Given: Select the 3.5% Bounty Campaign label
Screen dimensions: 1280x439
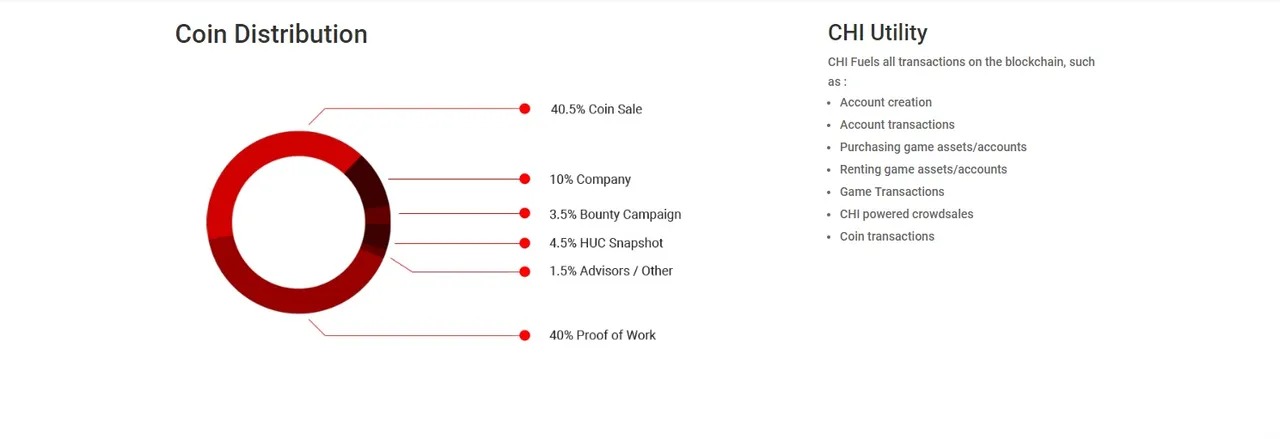Looking at the screenshot, I should (615, 214).
